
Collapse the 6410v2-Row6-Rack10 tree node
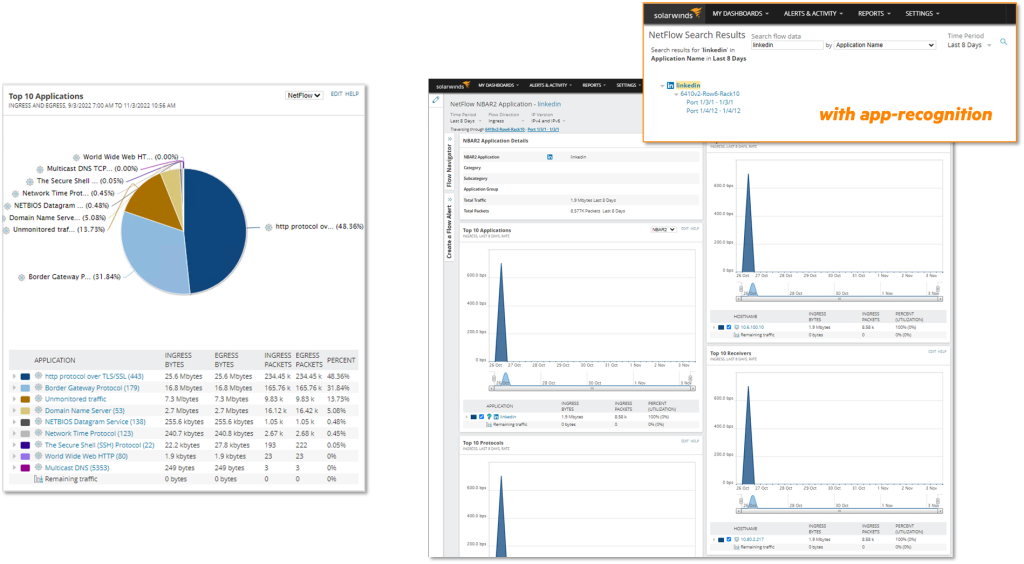[x=676, y=94]
